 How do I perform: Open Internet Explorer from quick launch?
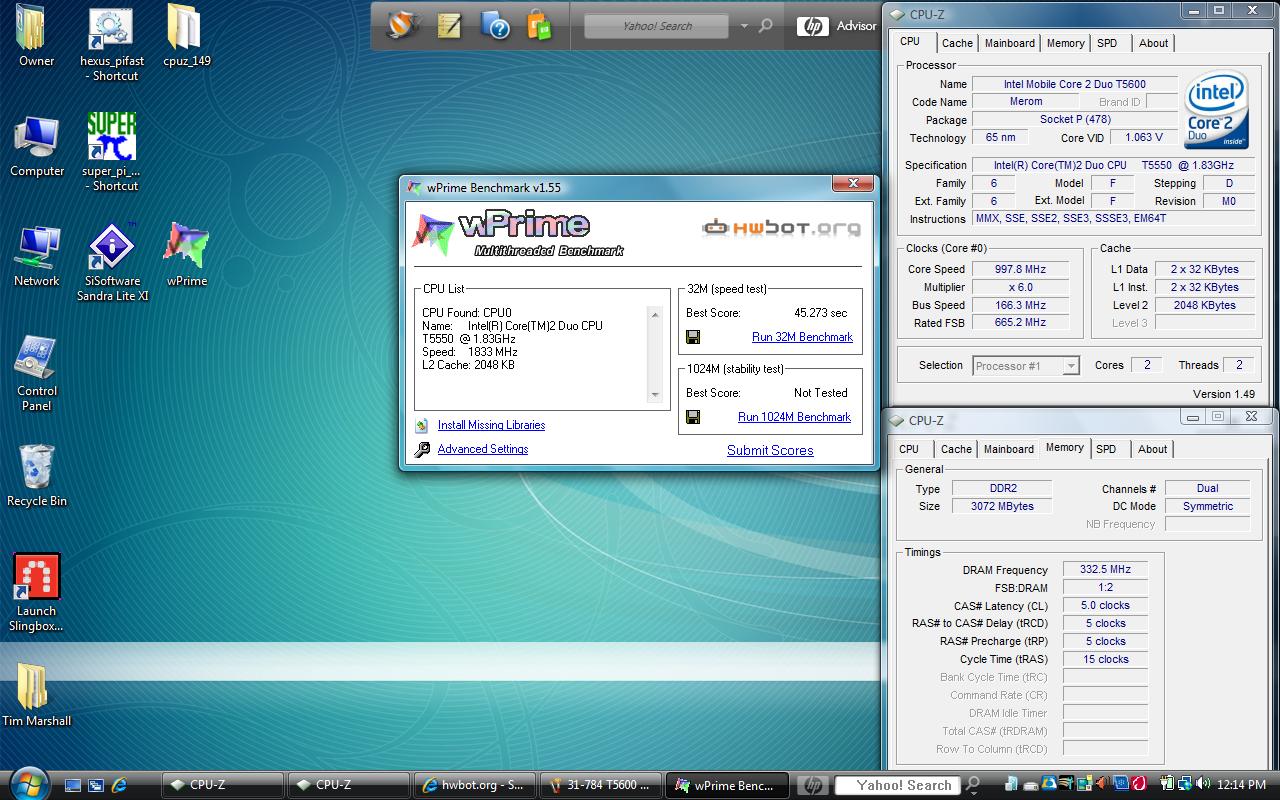coord(119,785)
